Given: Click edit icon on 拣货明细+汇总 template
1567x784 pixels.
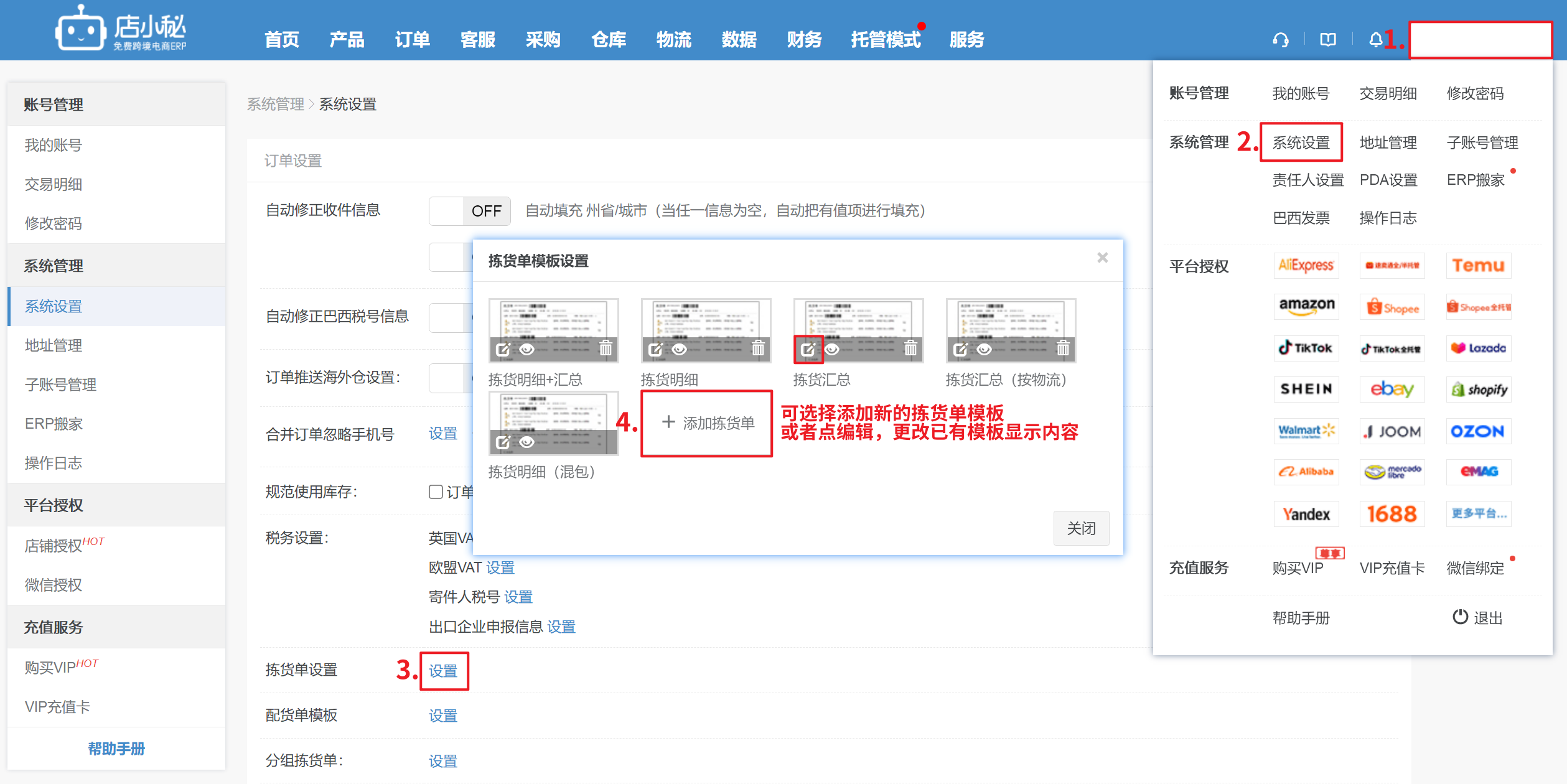Looking at the screenshot, I should tap(503, 349).
